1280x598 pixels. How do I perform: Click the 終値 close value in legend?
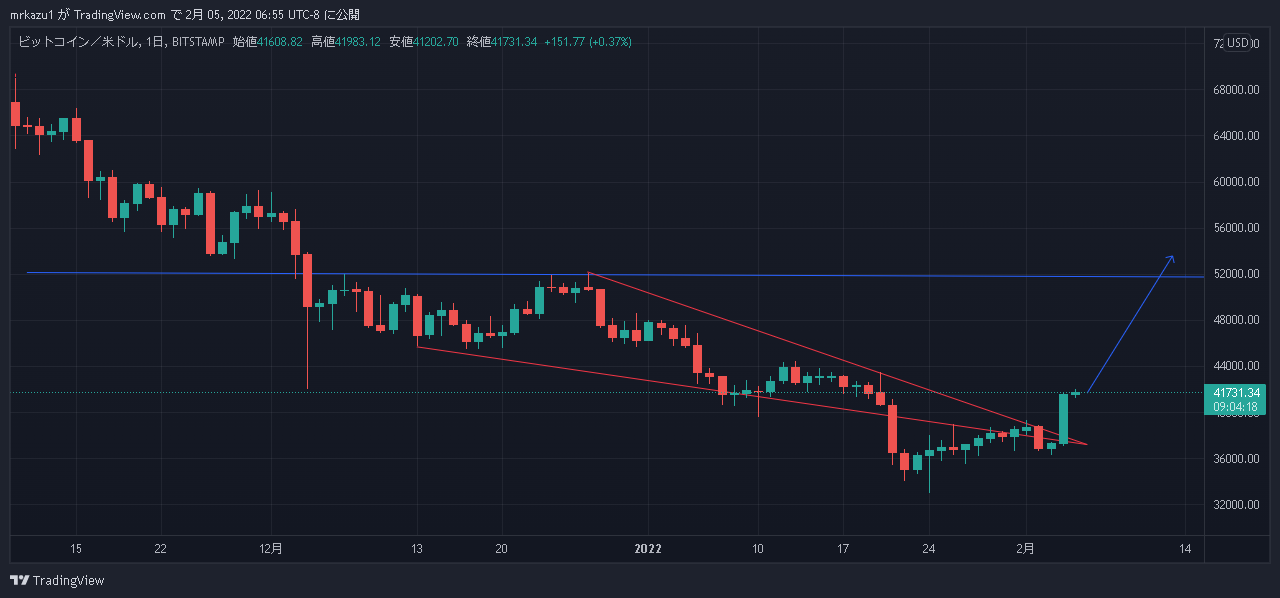[x=514, y=42]
